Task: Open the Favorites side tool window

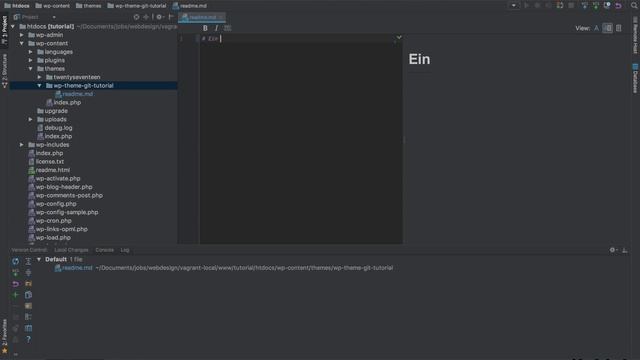Action: coord(4,336)
